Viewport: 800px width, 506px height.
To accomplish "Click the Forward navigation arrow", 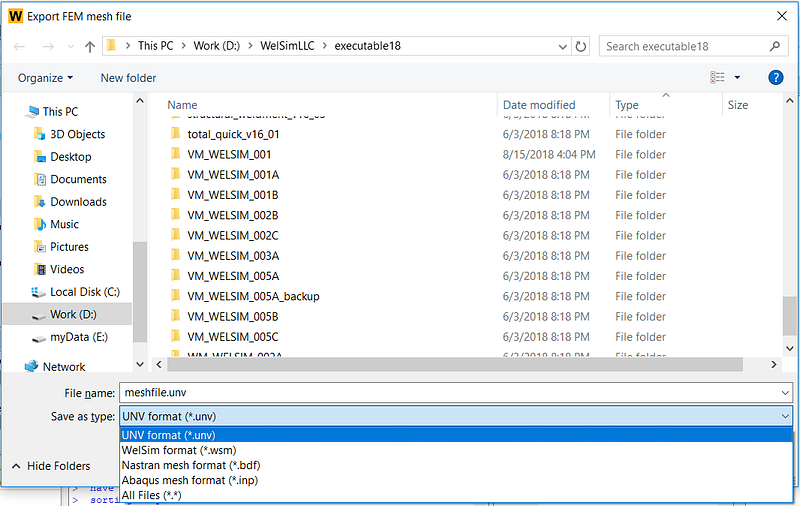I will tap(48, 46).
